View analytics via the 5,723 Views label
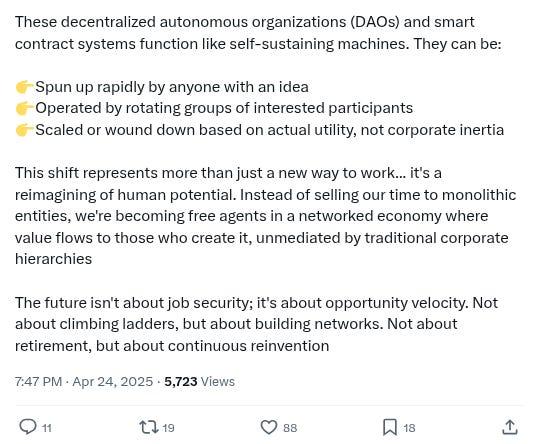 tap(199, 381)
